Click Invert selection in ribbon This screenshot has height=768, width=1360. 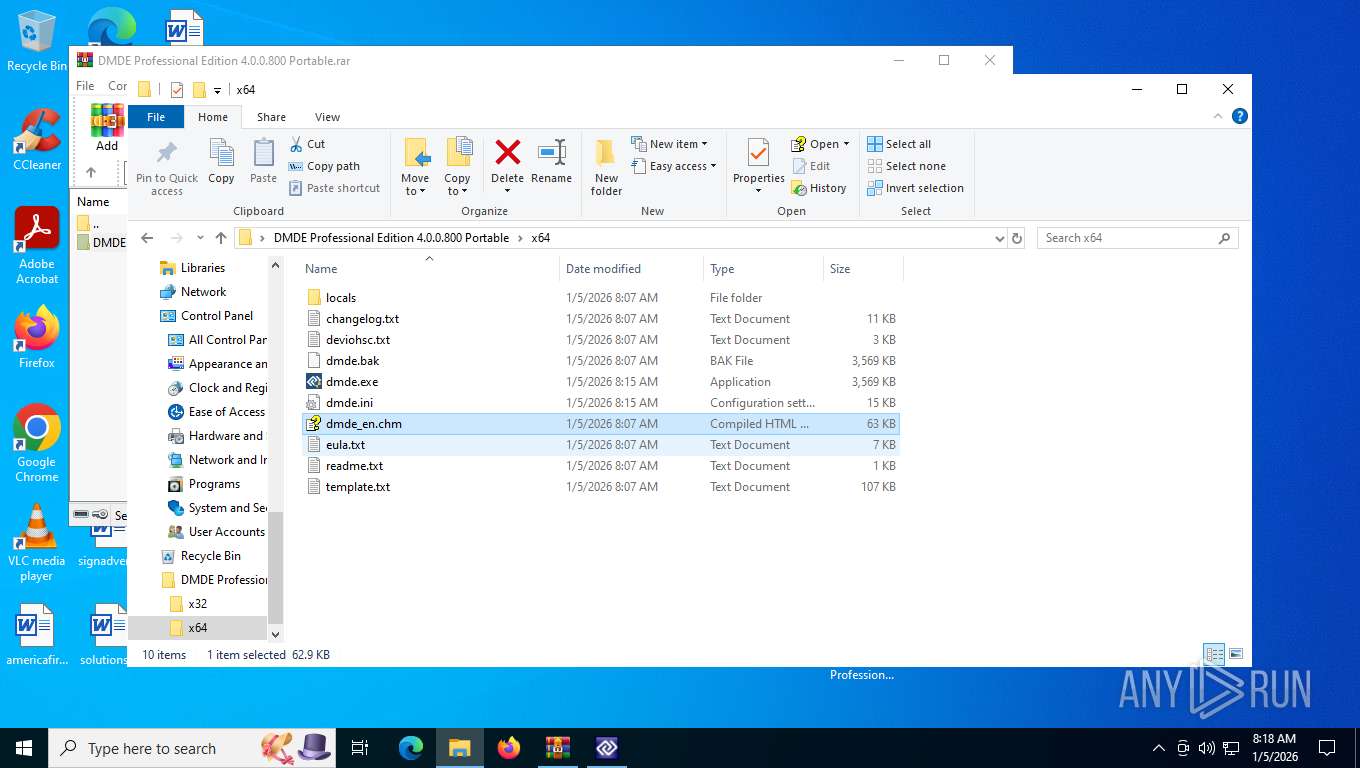pos(915,188)
